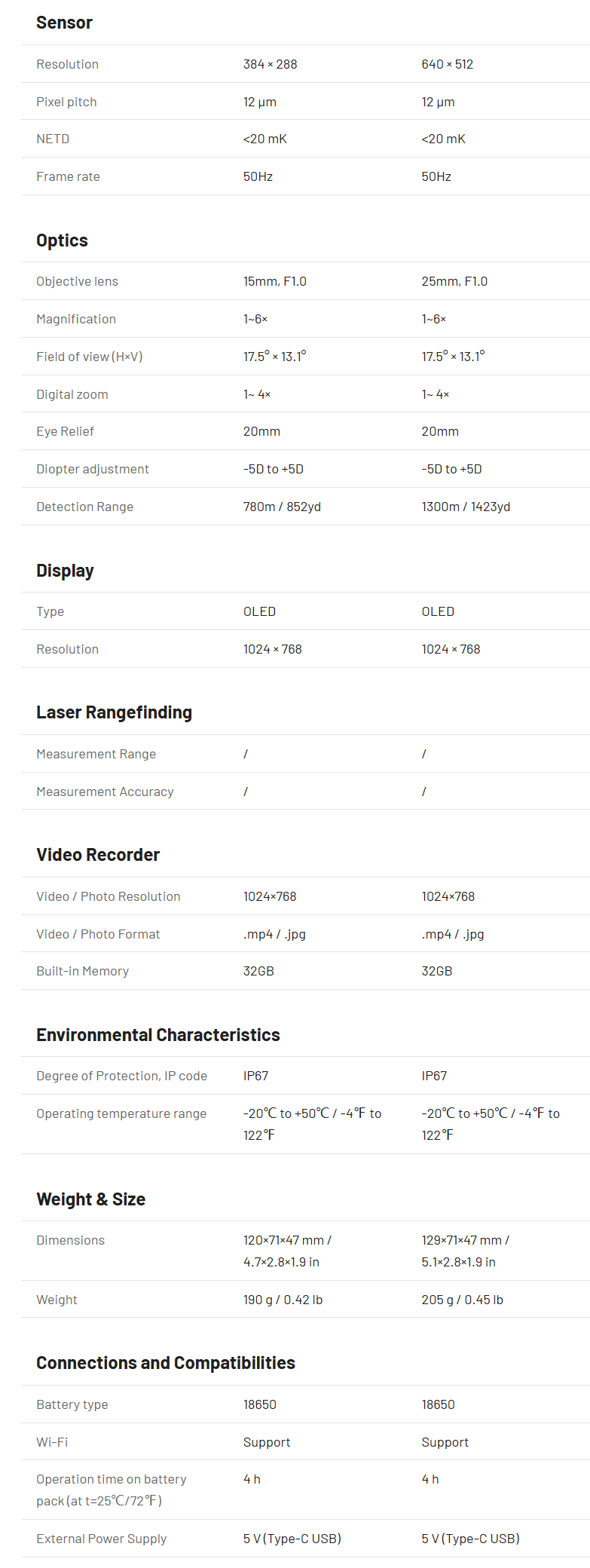Click the Built-in Memory row label
This screenshot has width=590, height=1568.
(82, 971)
